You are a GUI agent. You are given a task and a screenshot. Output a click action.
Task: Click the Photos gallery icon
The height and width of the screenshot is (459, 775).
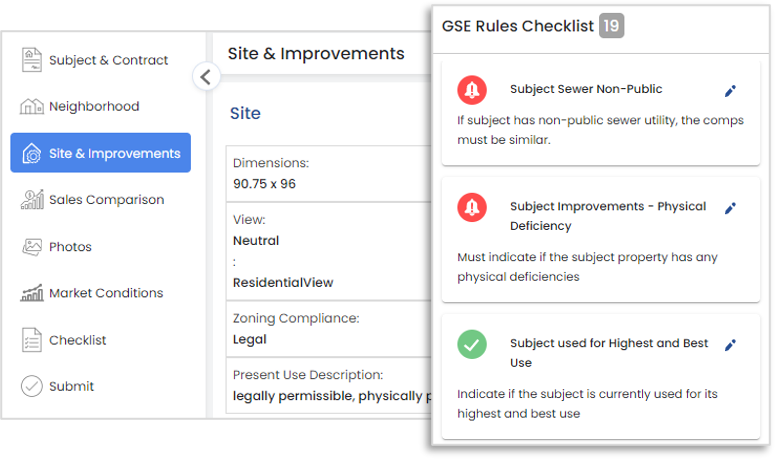pyautogui.click(x=32, y=247)
